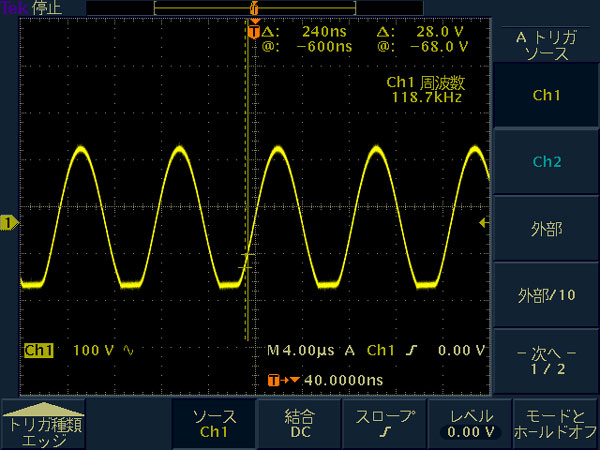Open the トリガ種類 エッジ menu
The width and height of the screenshot is (600, 450).
coord(45,425)
